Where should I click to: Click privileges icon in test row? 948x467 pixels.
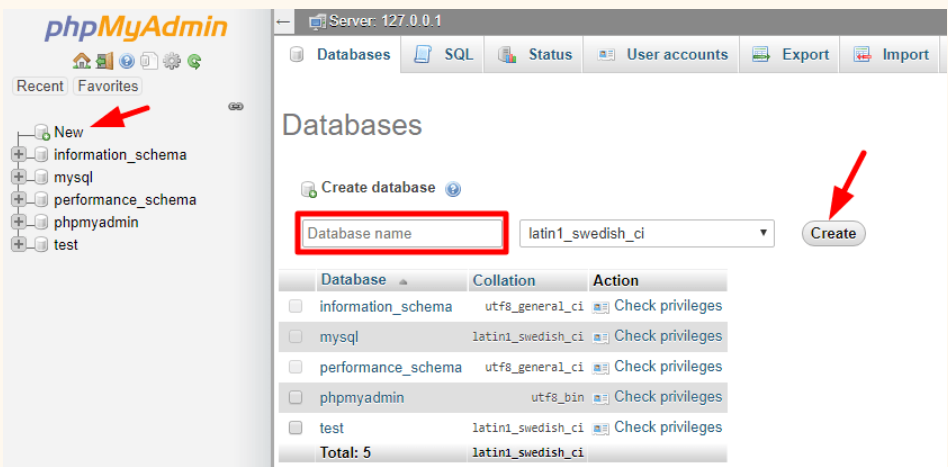pyautogui.click(x=600, y=428)
